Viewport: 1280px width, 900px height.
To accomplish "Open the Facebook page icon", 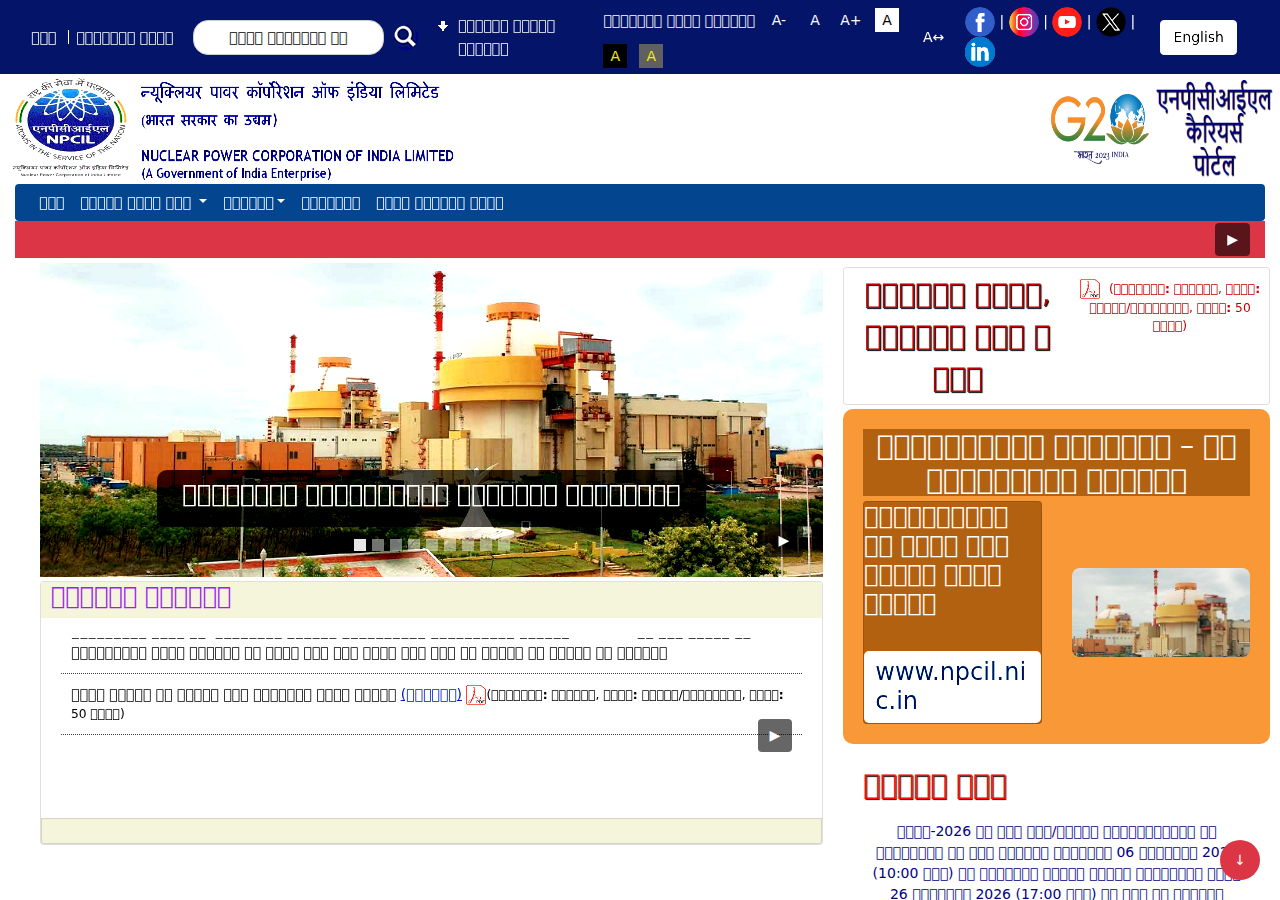I will point(980,22).
